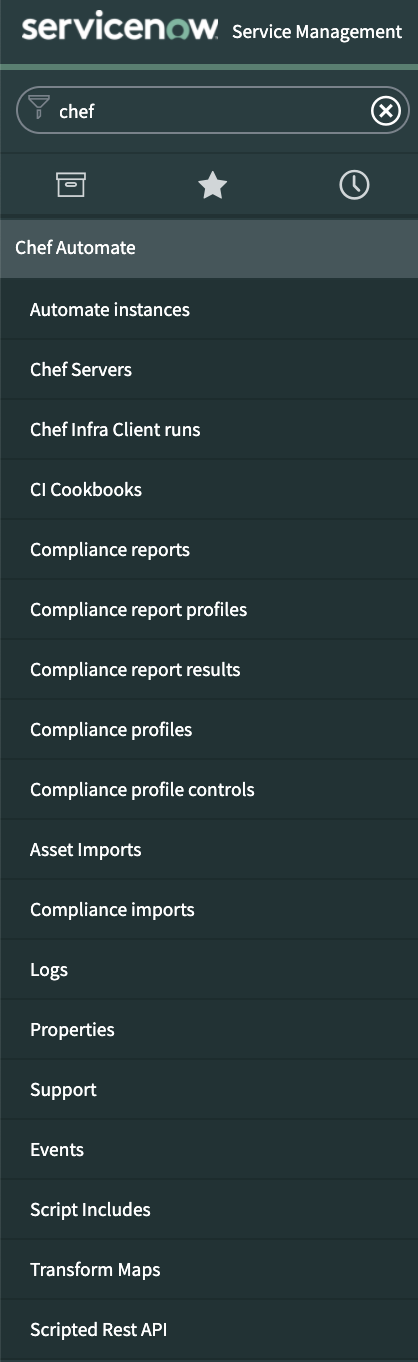418x1362 pixels.
Task: Open Compliance report profiles
Action: point(209,610)
